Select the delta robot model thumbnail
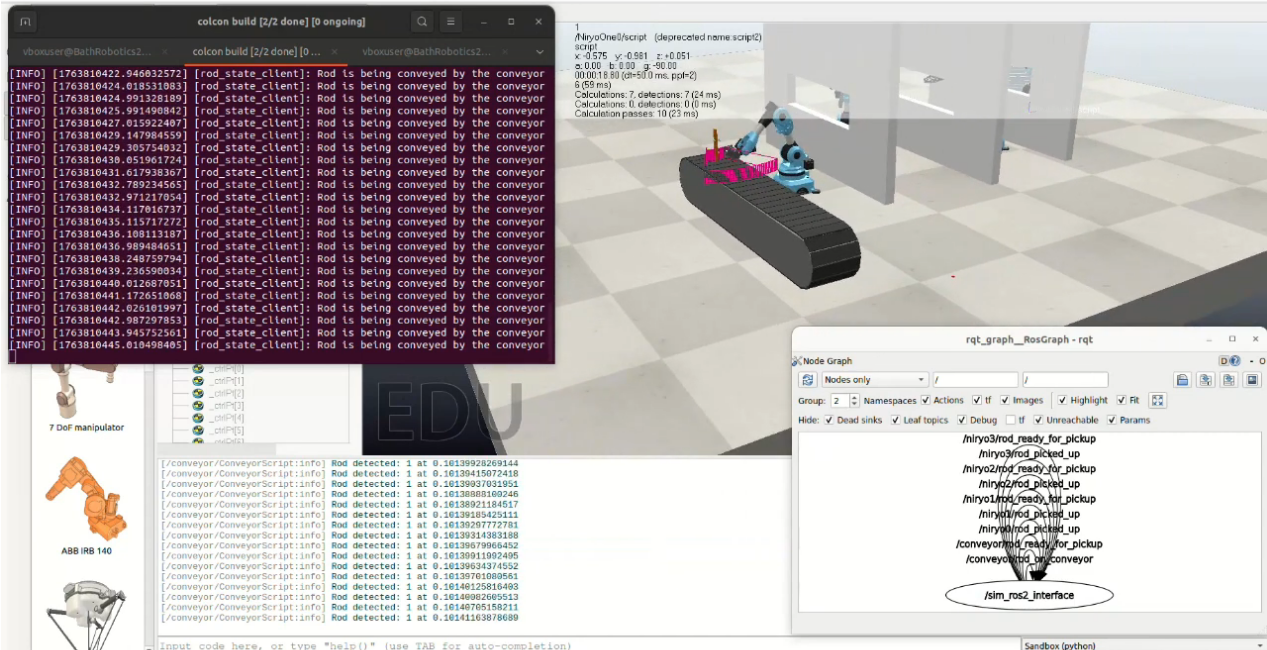Viewport: 1267px width, 650px height. click(87, 613)
